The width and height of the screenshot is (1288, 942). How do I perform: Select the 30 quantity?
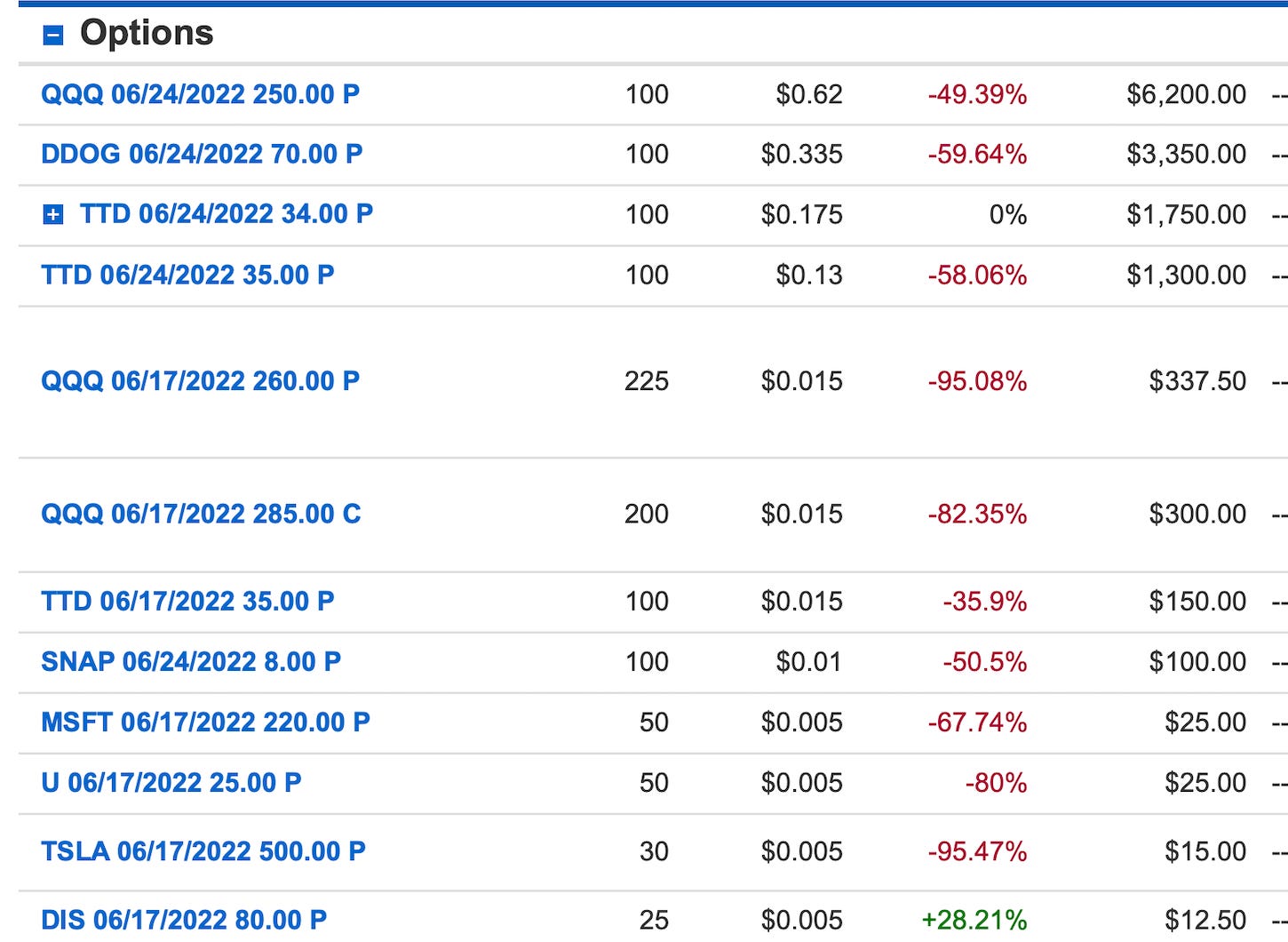pyautogui.click(x=655, y=851)
